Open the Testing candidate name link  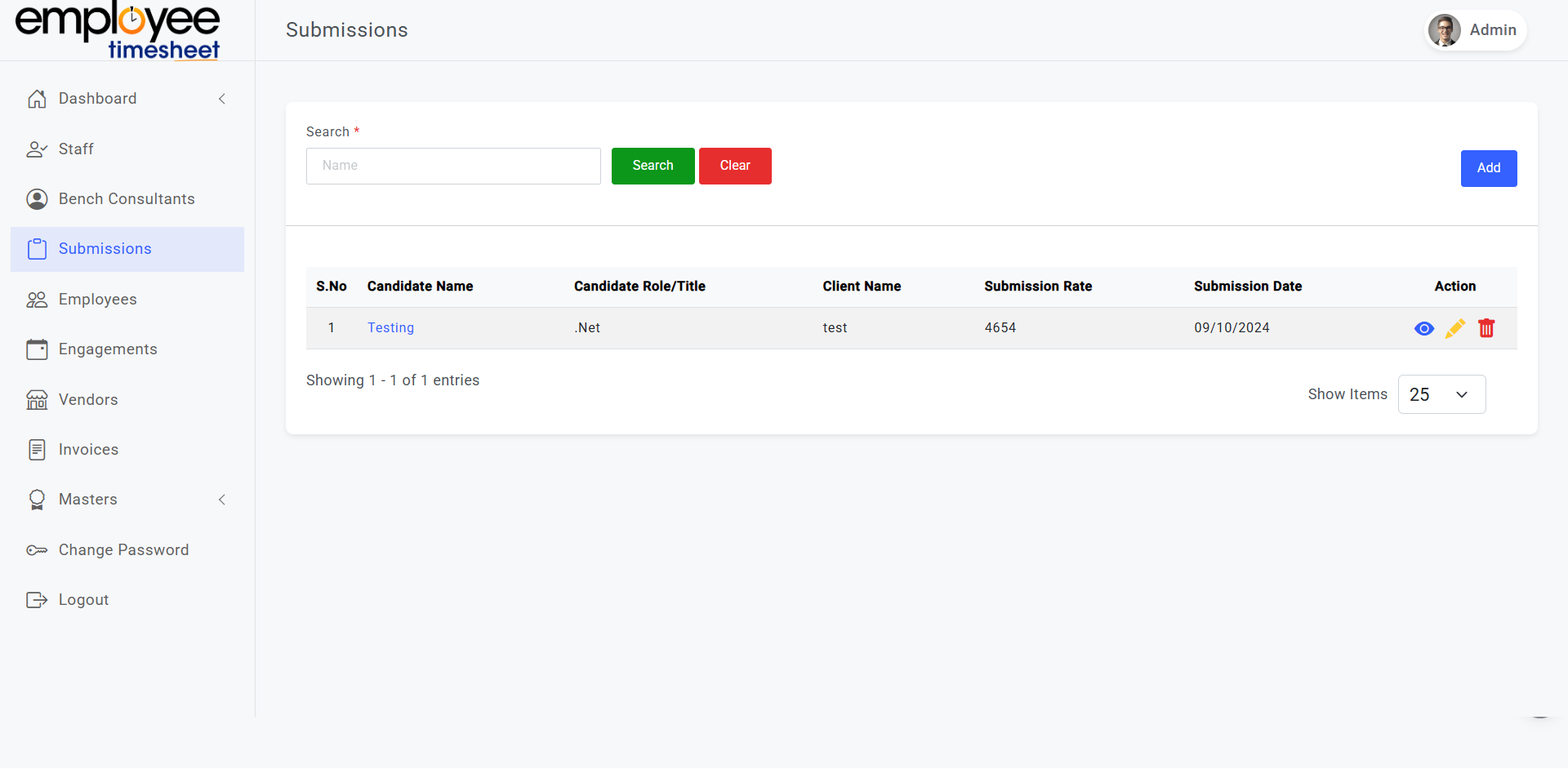click(390, 328)
